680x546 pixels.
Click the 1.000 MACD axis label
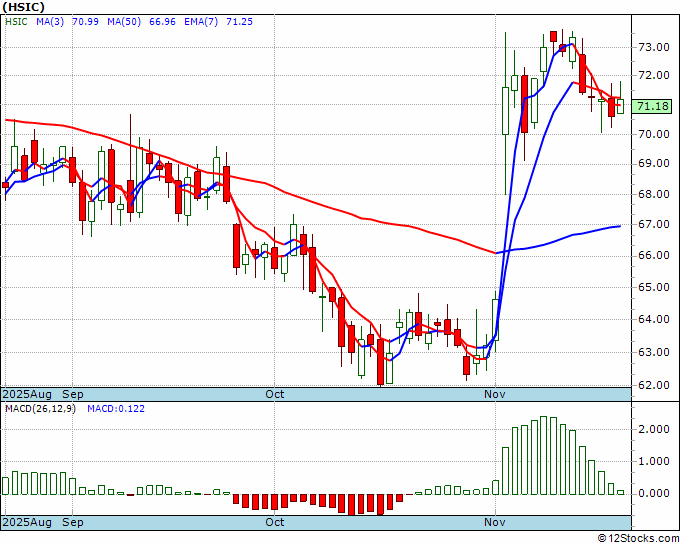654,461
